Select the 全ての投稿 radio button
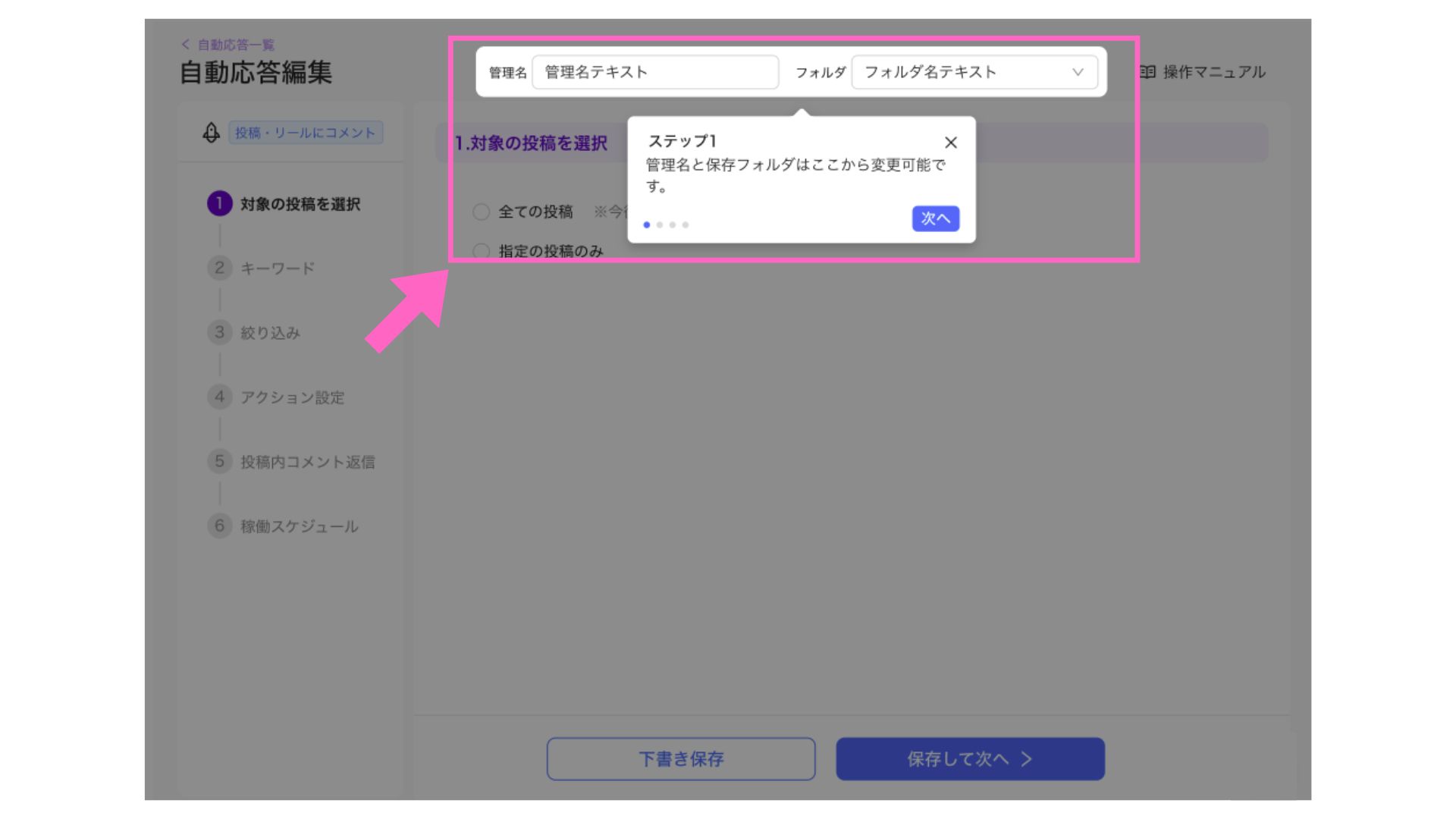This screenshot has height=819, width=1456. point(481,212)
